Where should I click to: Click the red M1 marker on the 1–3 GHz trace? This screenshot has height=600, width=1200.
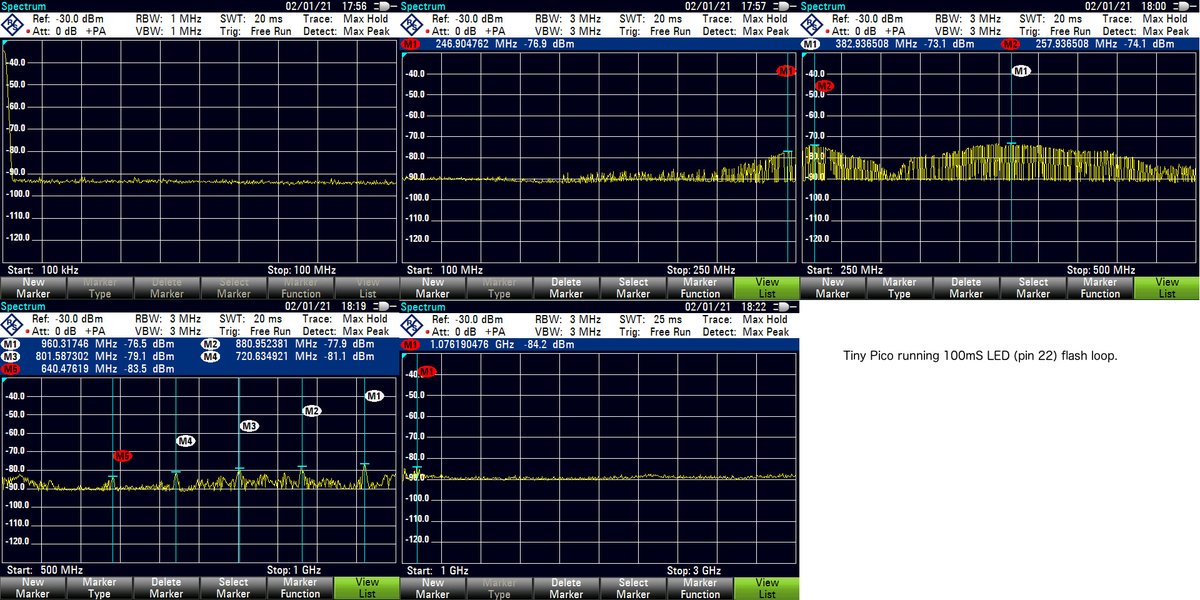(x=426, y=372)
